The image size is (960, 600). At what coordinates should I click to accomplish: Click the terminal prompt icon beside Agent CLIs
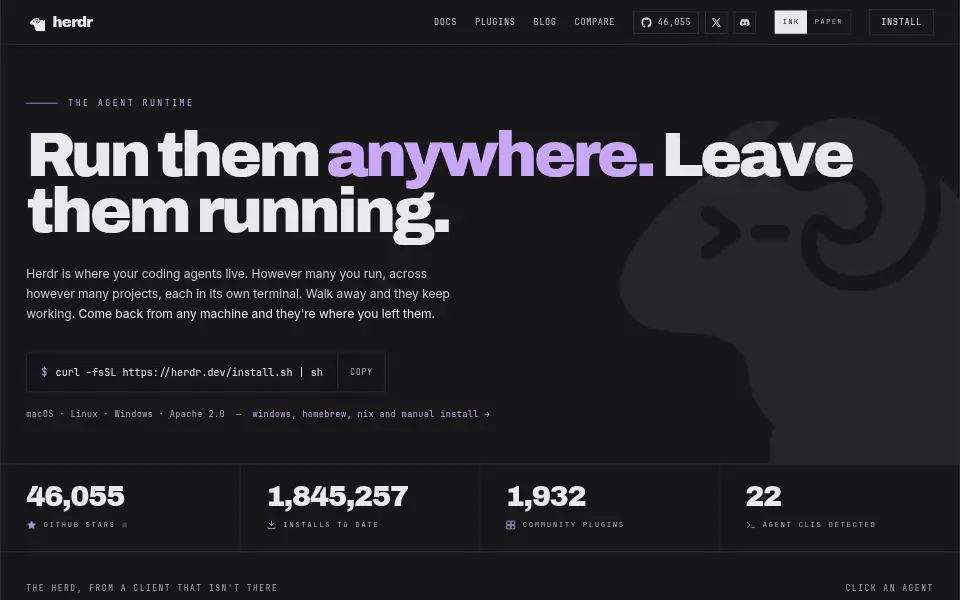tap(750, 525)
